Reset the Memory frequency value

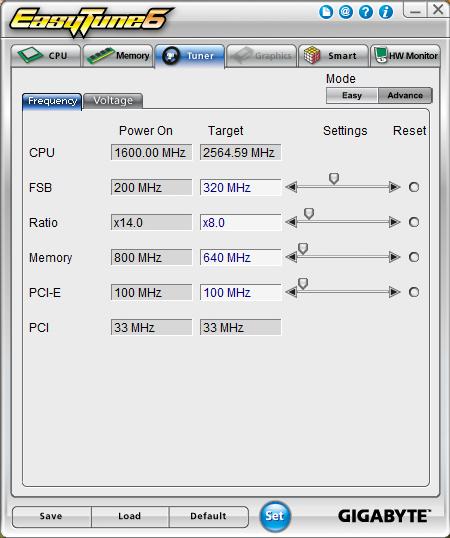pyautogui.click(x=414, y=257)
